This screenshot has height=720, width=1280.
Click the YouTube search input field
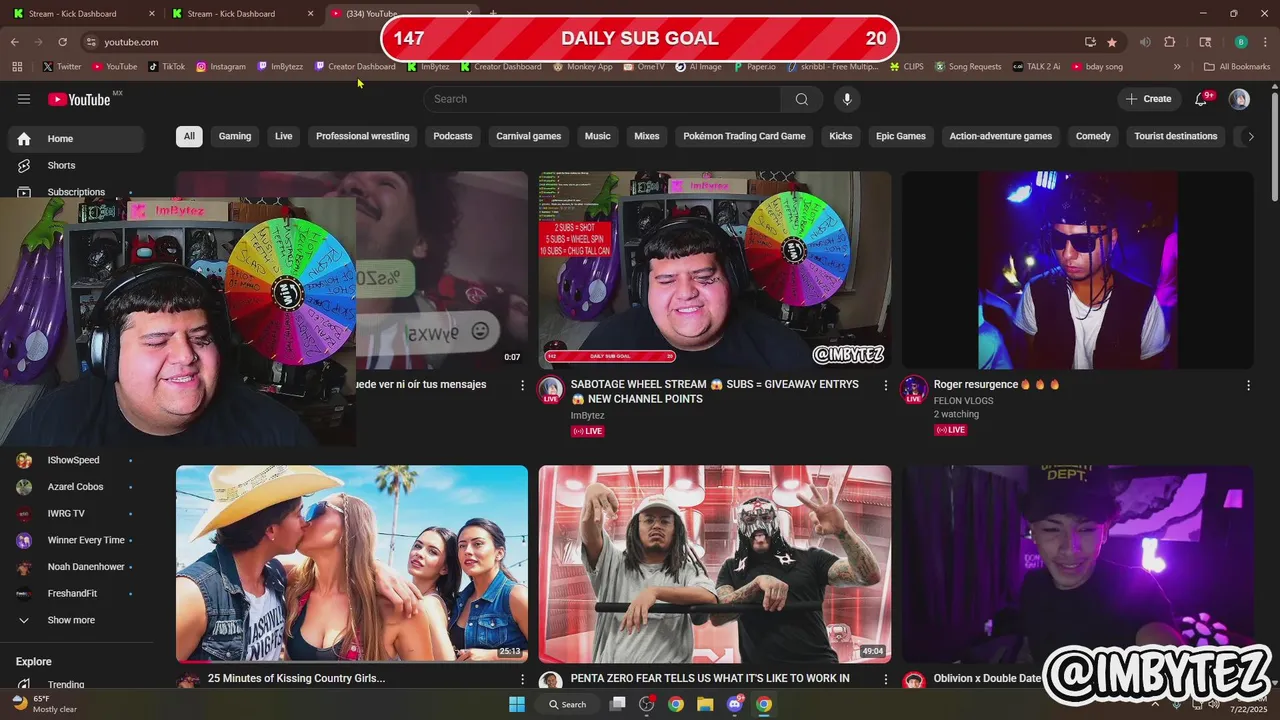coord(602,99)
